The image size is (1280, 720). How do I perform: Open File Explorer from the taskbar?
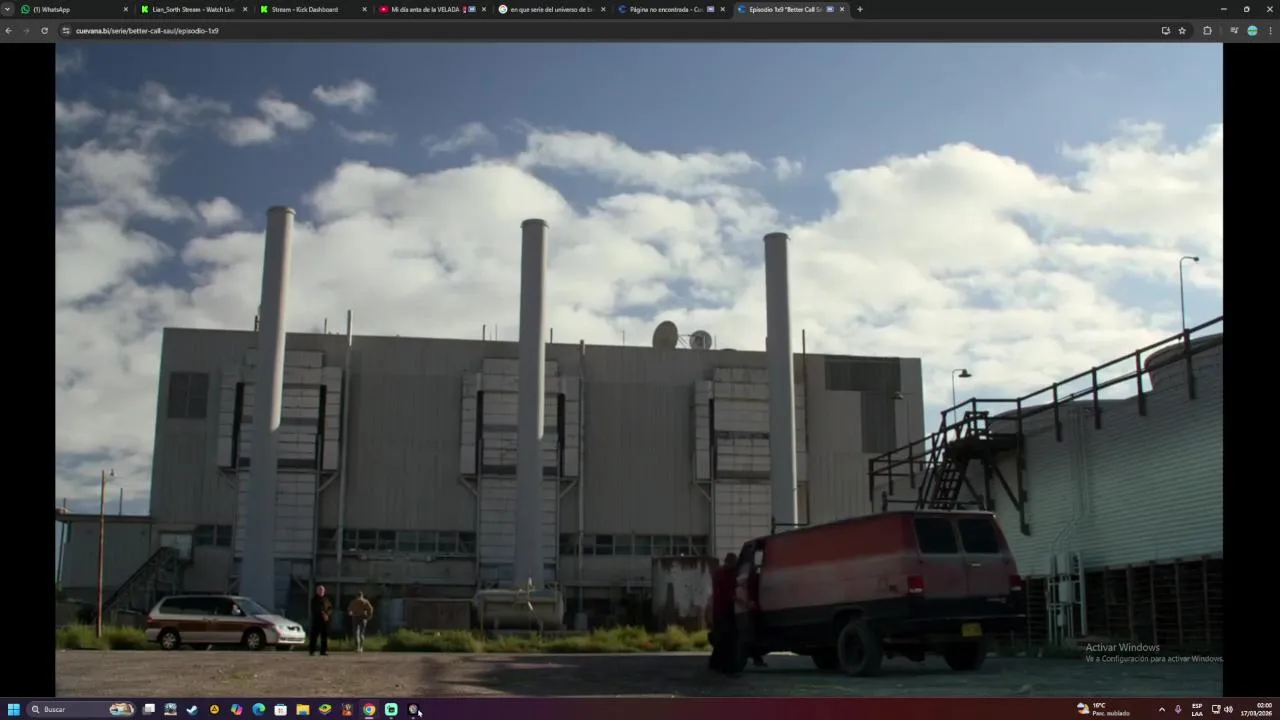[302, 709]
